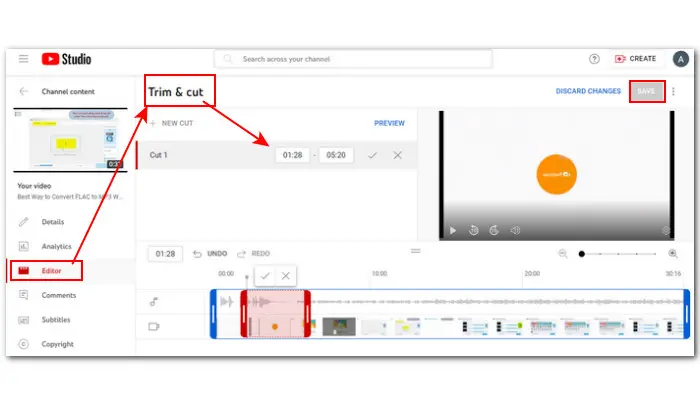Click the CREATE button
The height and width of the screenshot is (407, 700).
(x=635, y=59)
